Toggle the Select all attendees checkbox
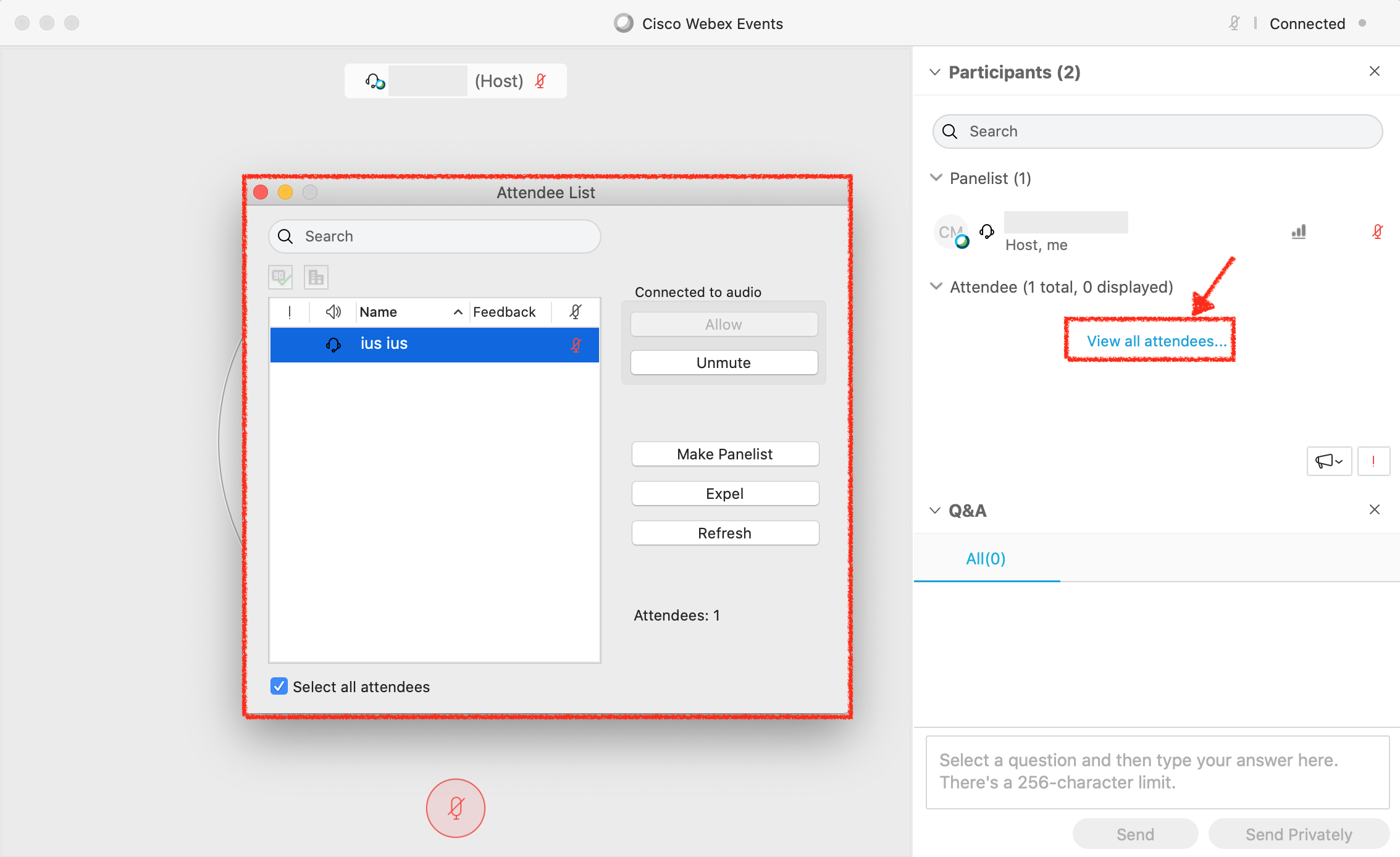The height and width of the screenshot is (857, 1400). (279, 687)
